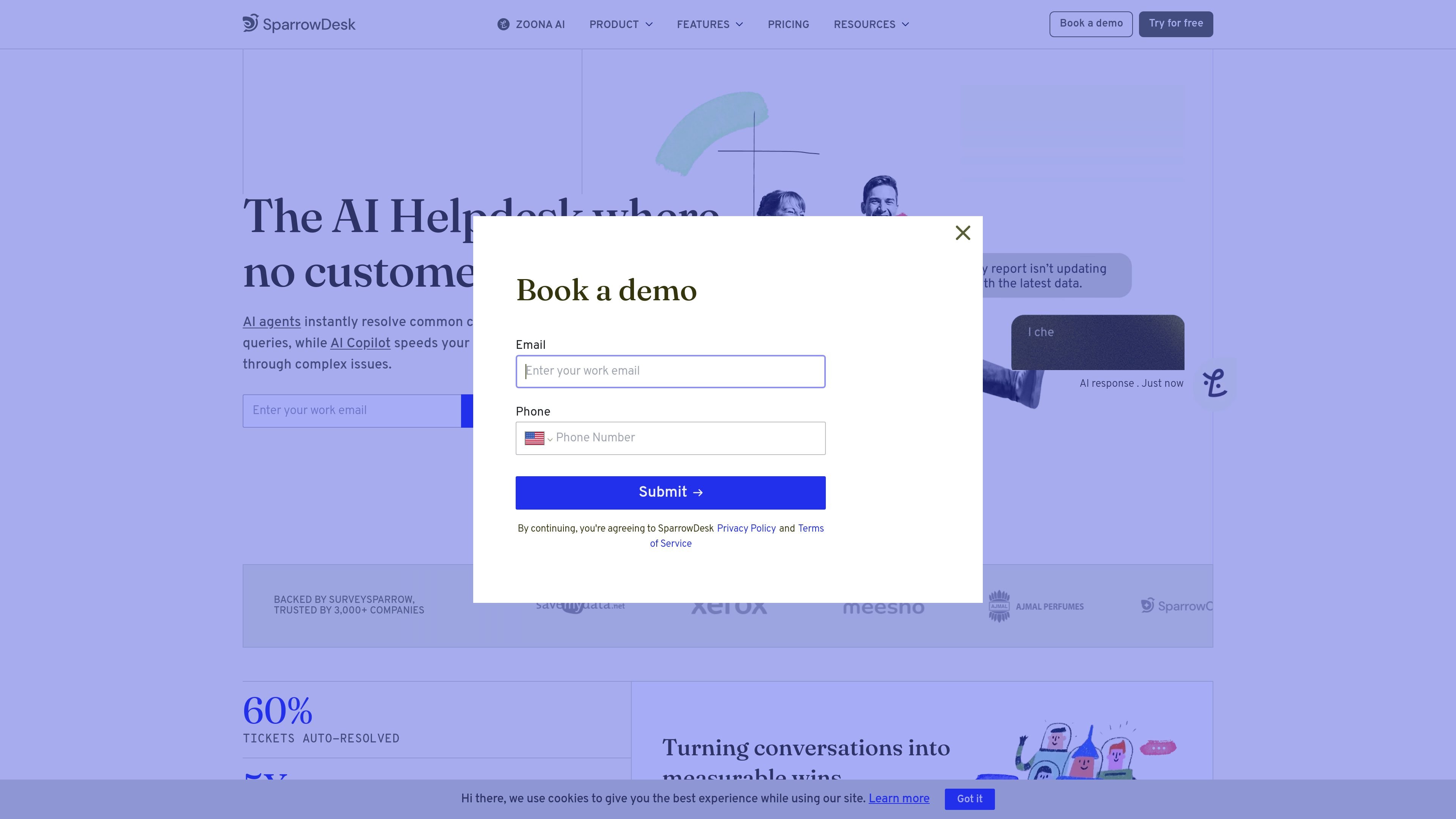Viewport: 1456px width, 819px height.
Task: Open the Zoona AI page
Action: point(531,24)
